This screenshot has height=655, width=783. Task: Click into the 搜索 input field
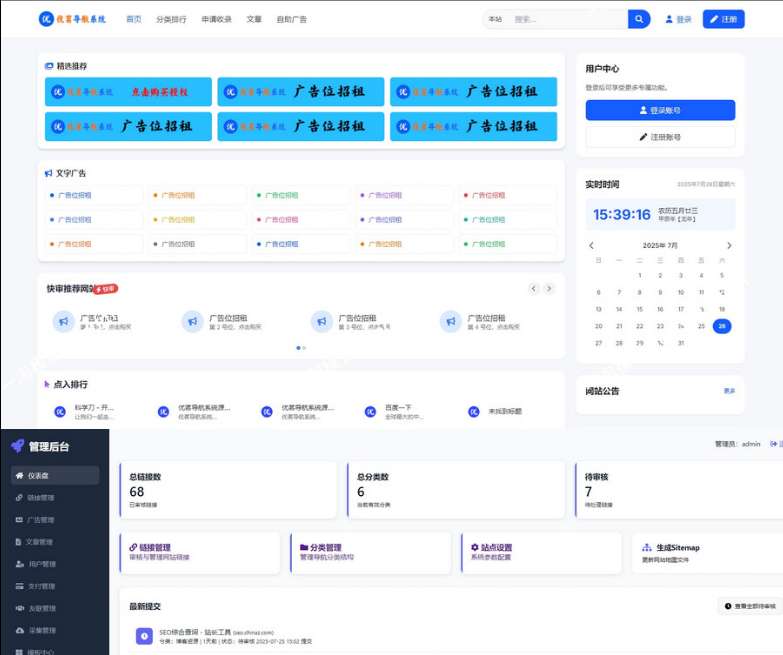pyautogui.click(x=565, y=19)
